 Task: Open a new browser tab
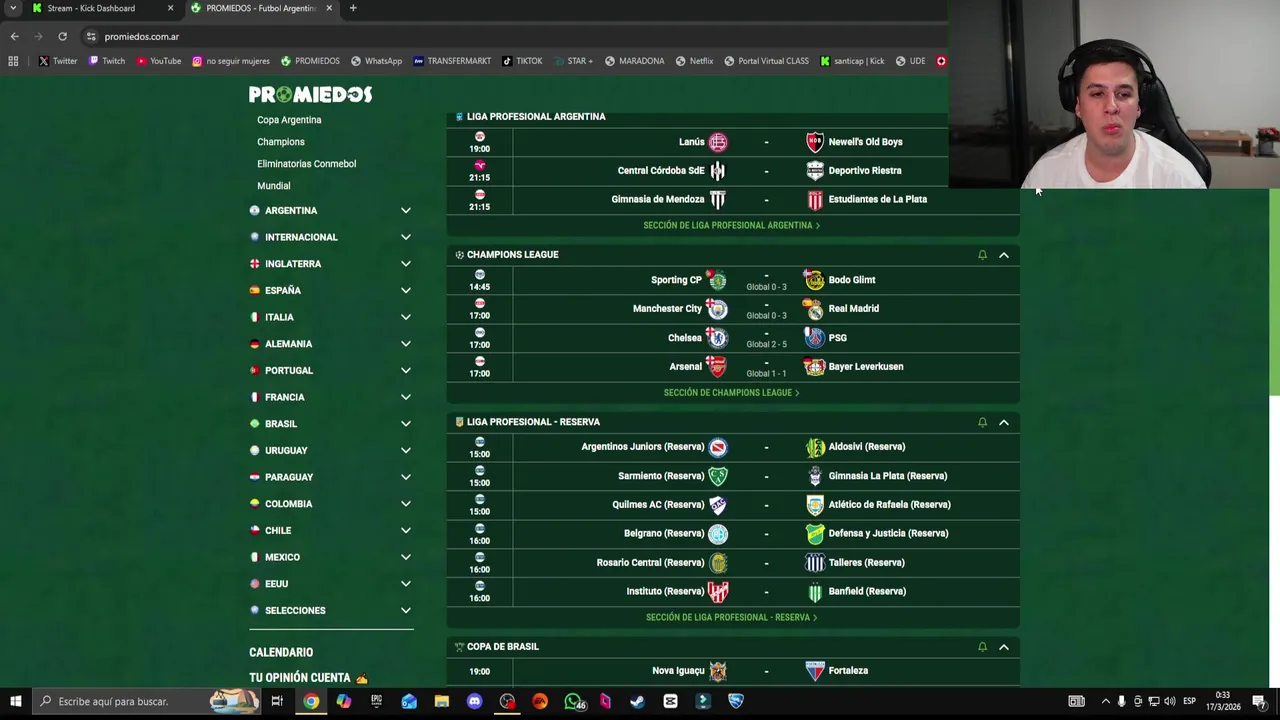click(x=353, y=8)
